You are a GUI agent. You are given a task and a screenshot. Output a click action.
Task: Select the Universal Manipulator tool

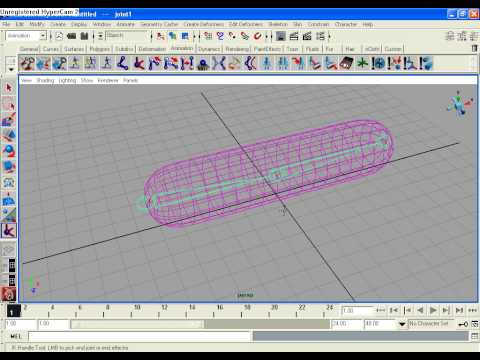[9, 183]
